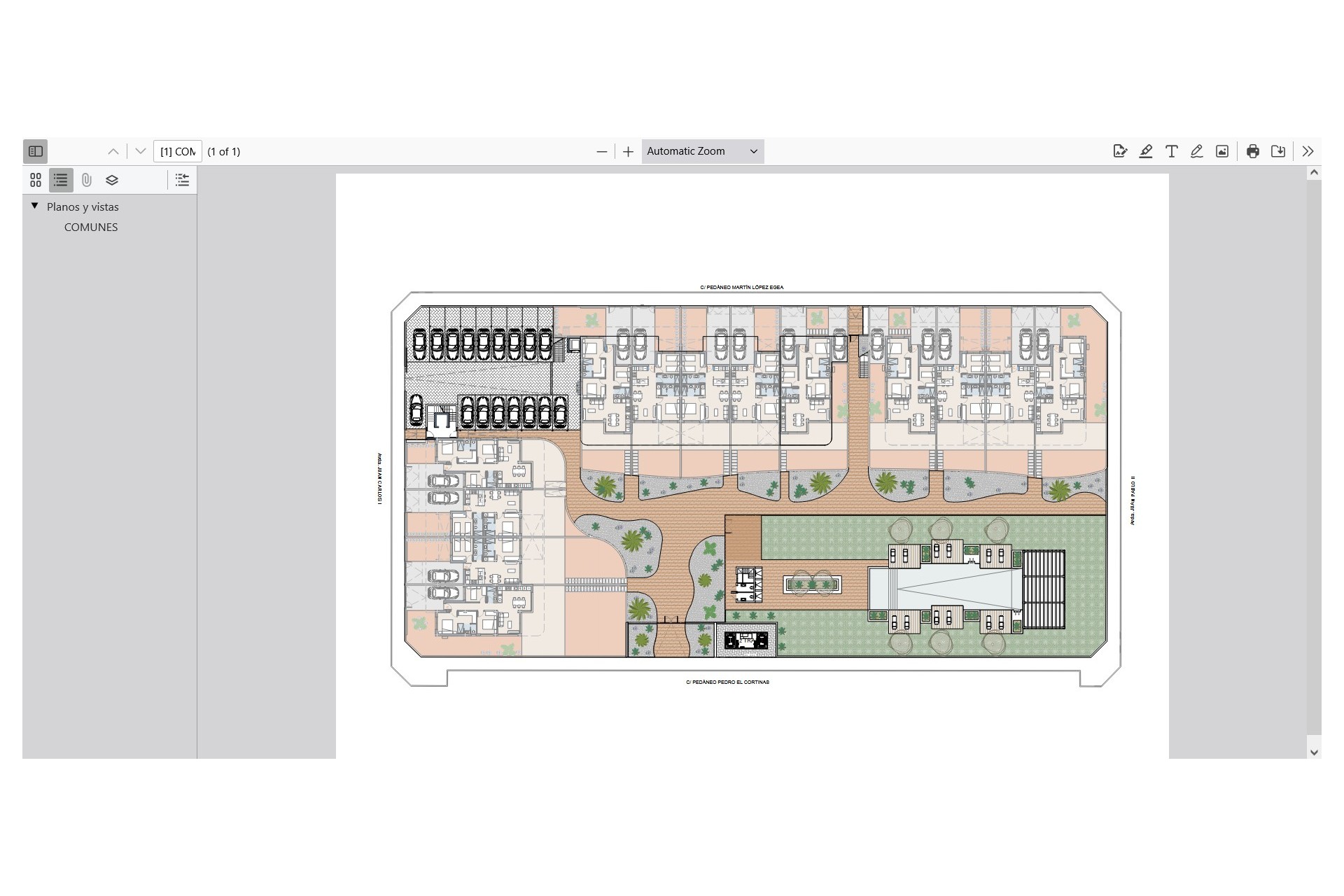1344x896 pixels.
Task: Switch to document outline view
Action: (61, 180)
